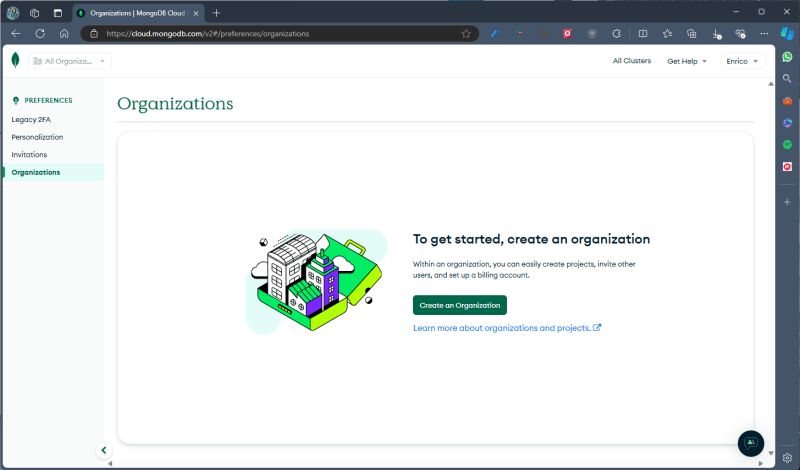Select Organizations in the sidebar

[x=54, y=172]
